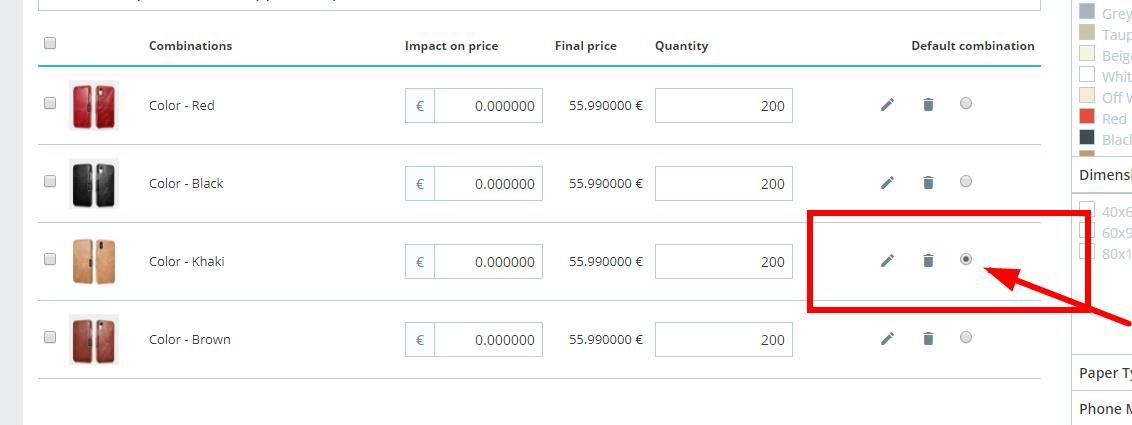1132x425 pixels.
Task: Focus the impact on price field for Brown
Action: click(487, 340)
